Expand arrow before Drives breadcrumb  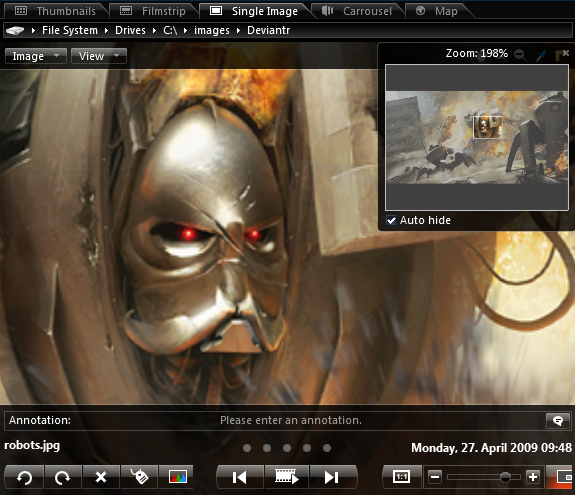[x=106, y=30]
